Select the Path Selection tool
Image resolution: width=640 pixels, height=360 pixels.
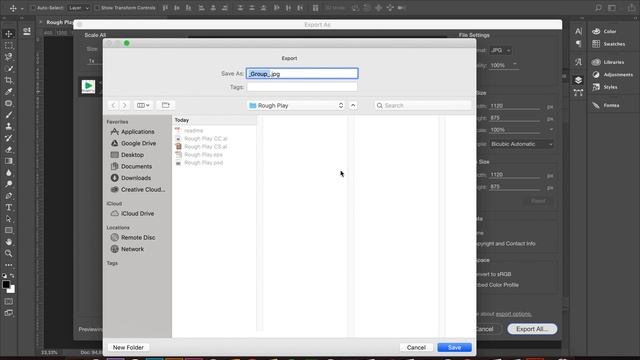[9, 219]
